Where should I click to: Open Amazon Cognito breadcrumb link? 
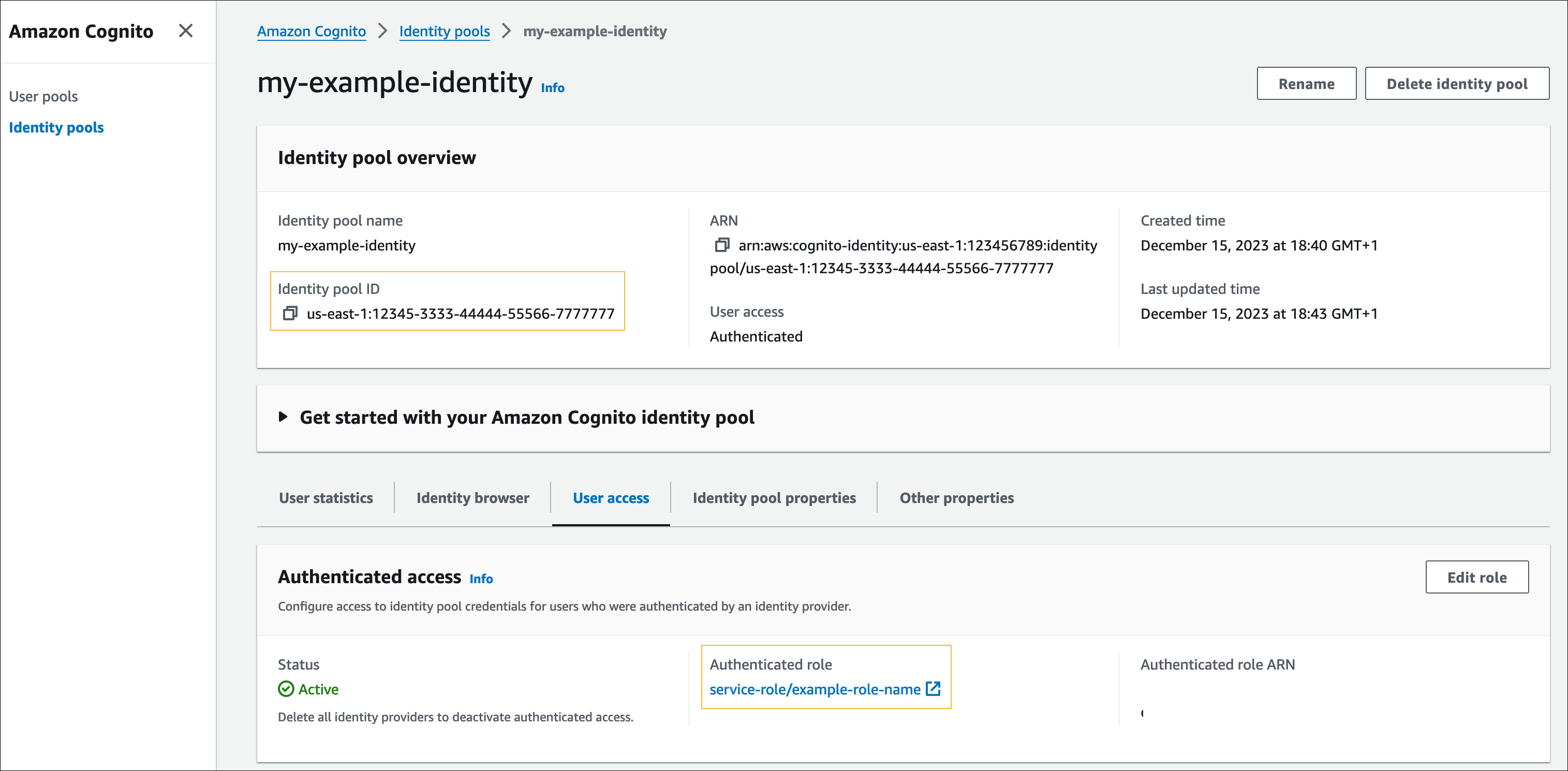coord(311,31)
